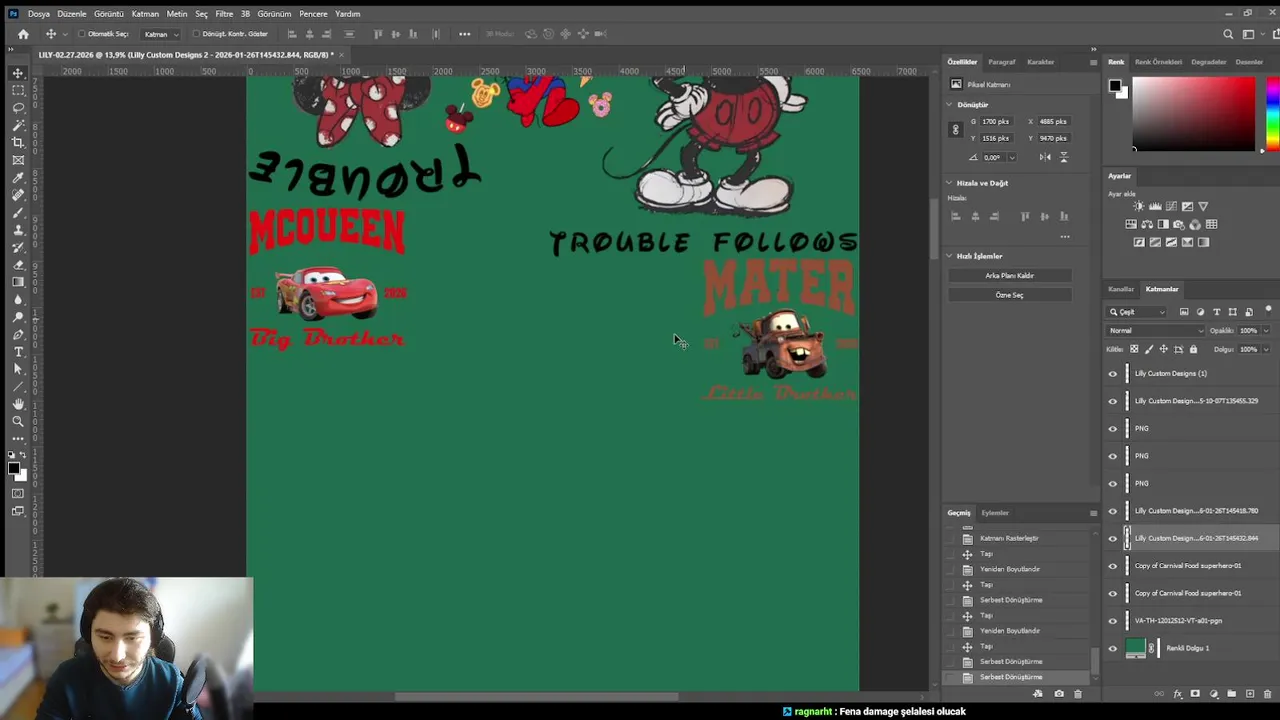This screenshot has width=1280, height=720.
Task: Open the Renk Örnekleri panel tab
Action: coord(1158,62)
